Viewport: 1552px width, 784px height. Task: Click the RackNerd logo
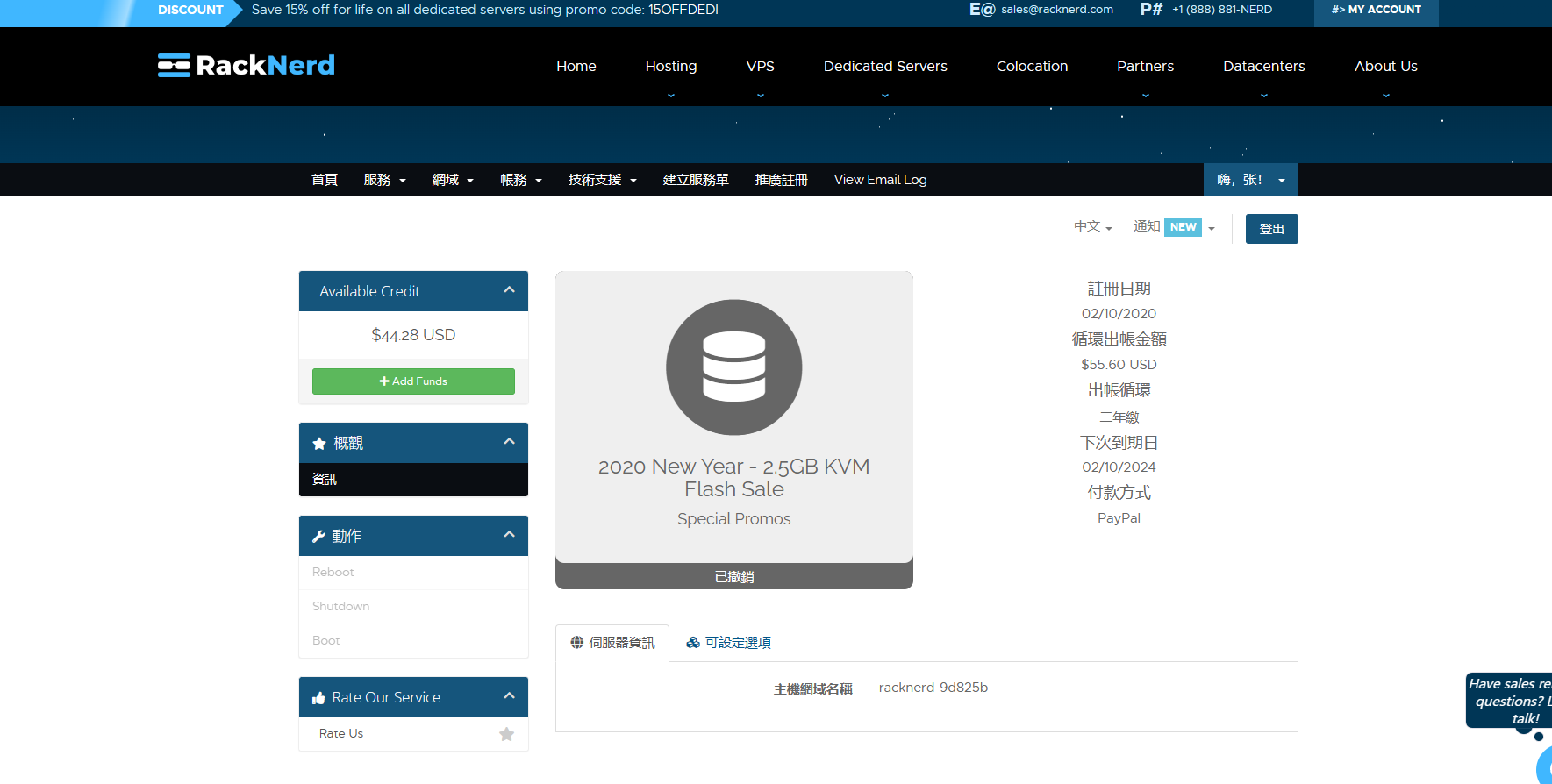pos(246,66)
